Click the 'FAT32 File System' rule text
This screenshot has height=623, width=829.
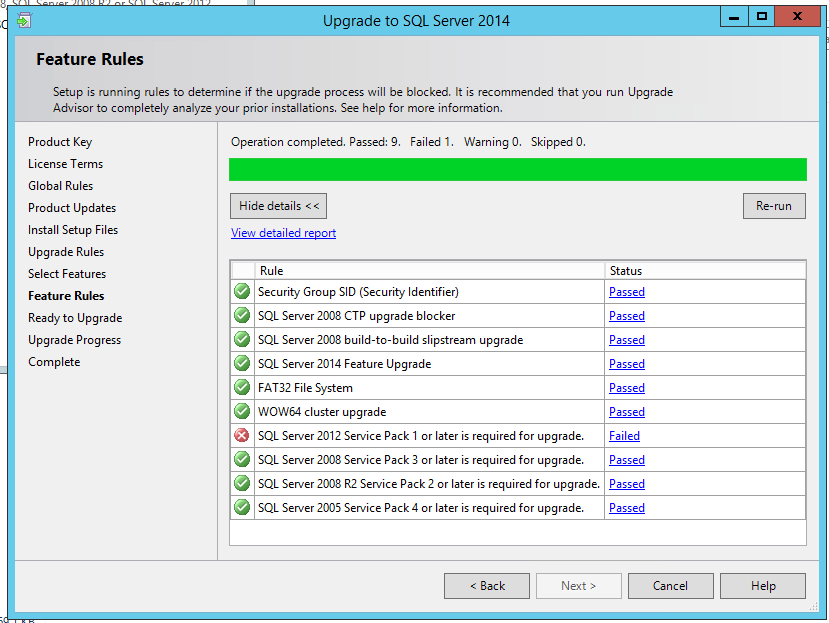pyautogui.click(x=305, y=388)
